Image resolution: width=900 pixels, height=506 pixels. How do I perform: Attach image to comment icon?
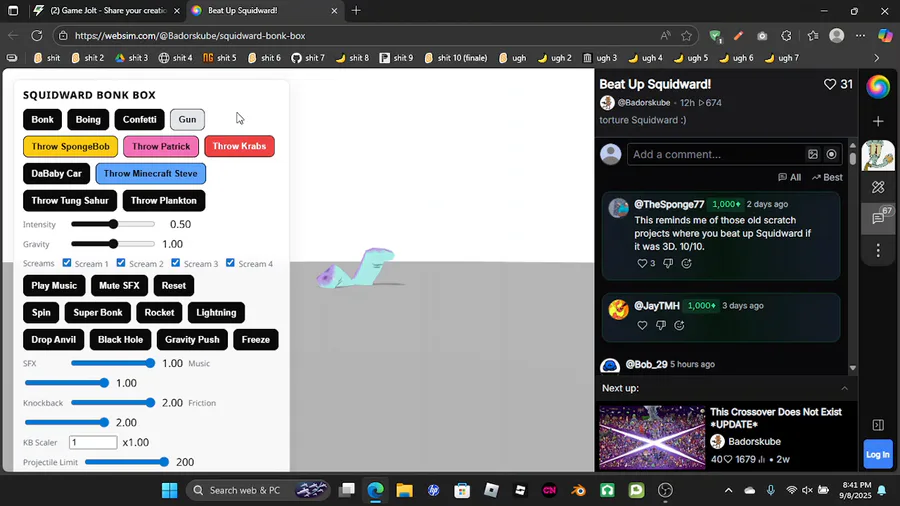click(813, 154)
